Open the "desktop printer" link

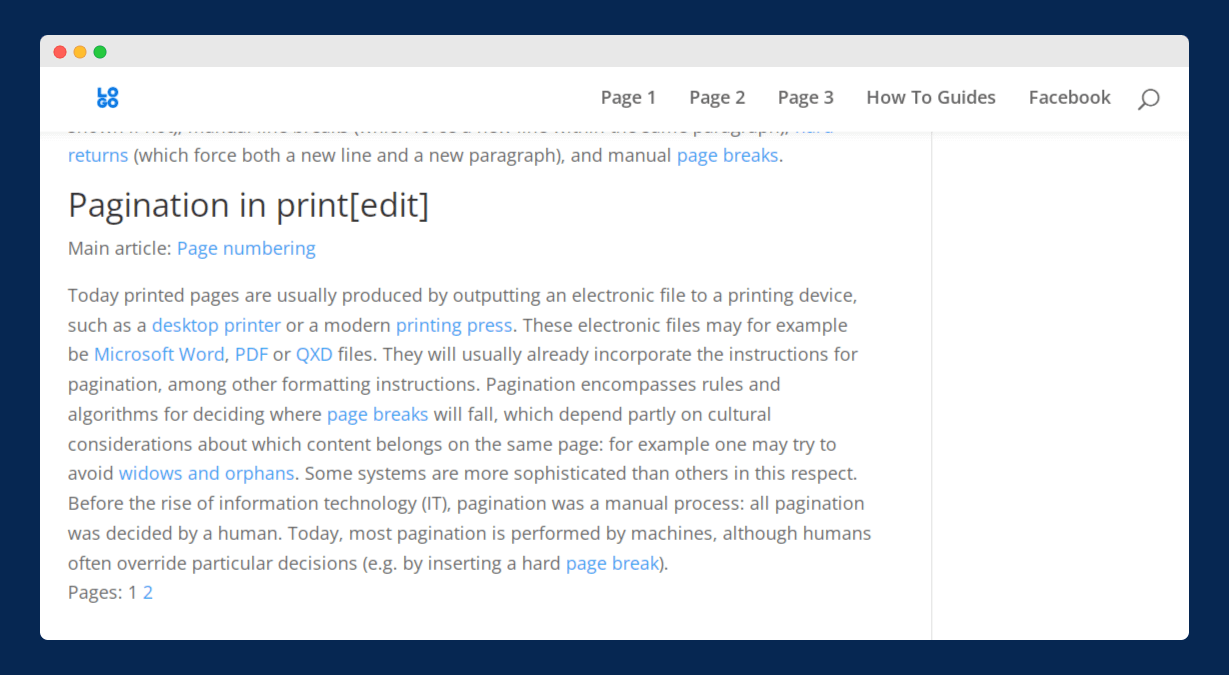click(216, 325)
